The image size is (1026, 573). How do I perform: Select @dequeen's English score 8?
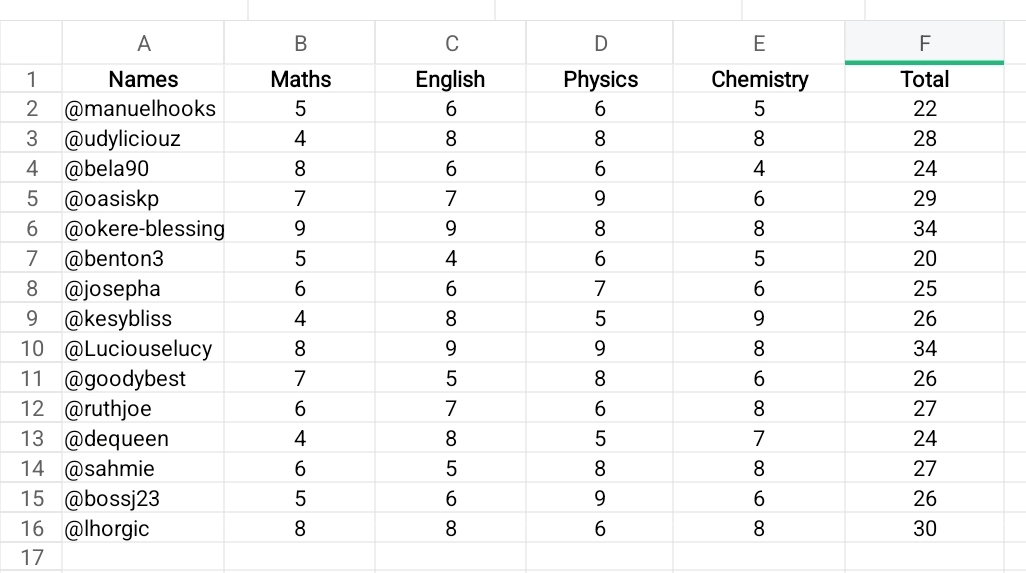pyautogui.click(x=451, y=439)
